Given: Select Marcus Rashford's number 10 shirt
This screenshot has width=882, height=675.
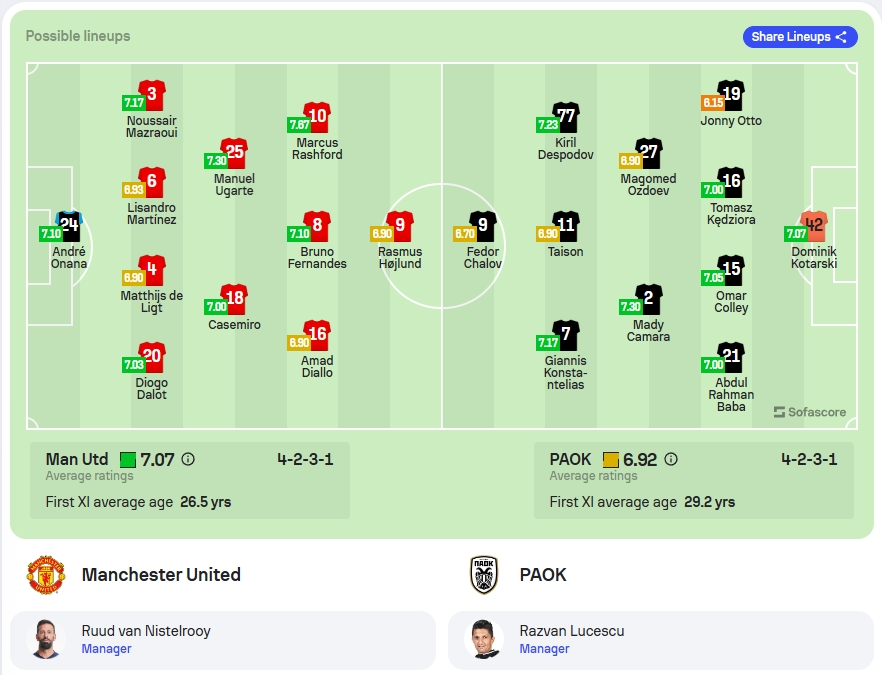Looking at the screenshot, I should [x=317, y=117].
